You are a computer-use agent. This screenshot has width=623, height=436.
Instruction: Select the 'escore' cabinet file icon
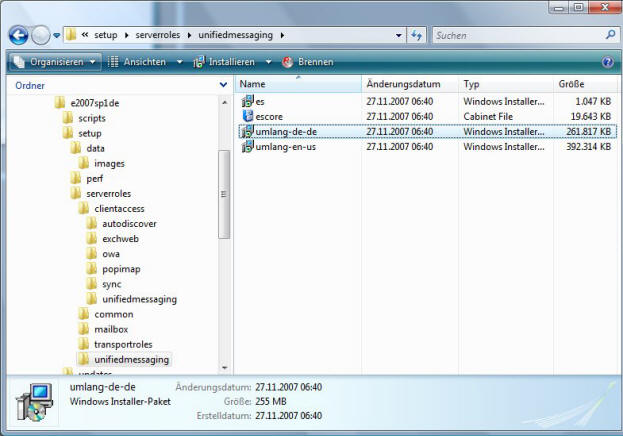[x=248, y=116]
